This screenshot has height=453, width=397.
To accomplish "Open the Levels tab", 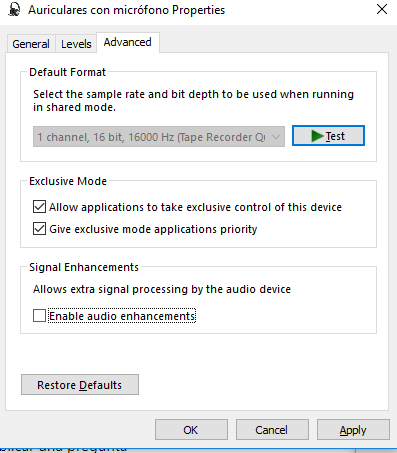I will (76, 44).
